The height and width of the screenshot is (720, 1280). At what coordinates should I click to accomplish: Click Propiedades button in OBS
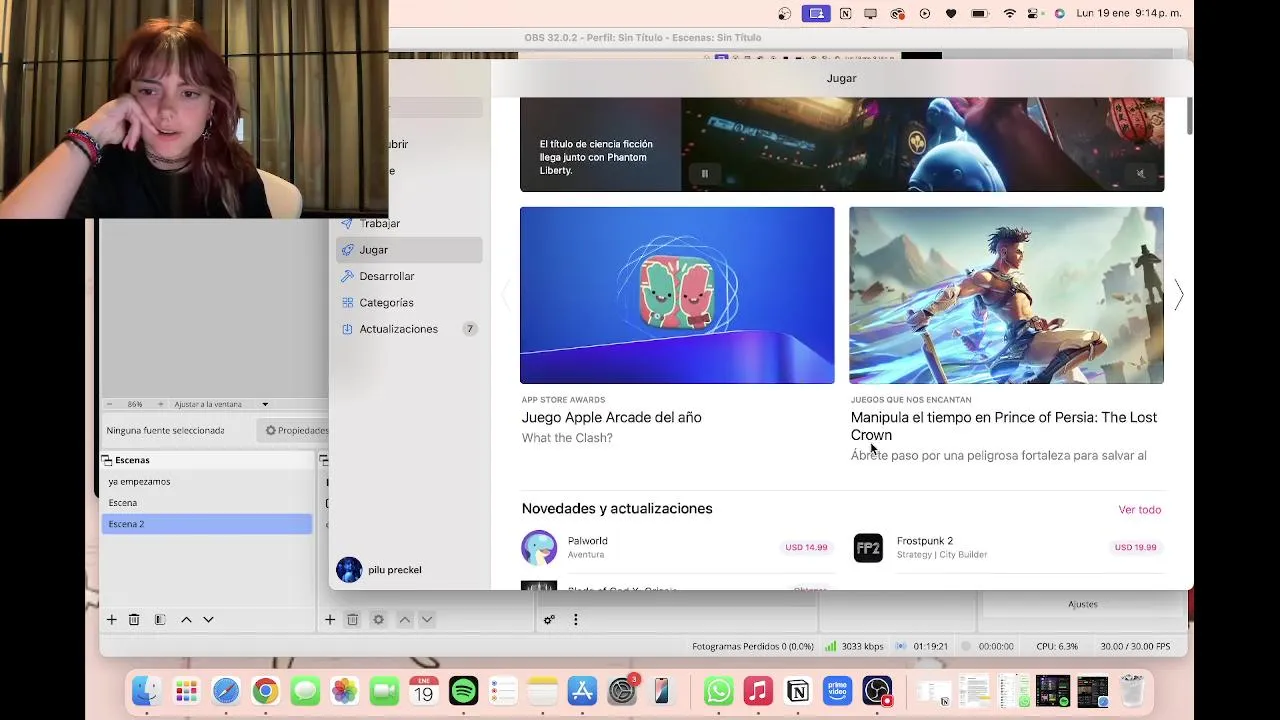pos(295,430)
